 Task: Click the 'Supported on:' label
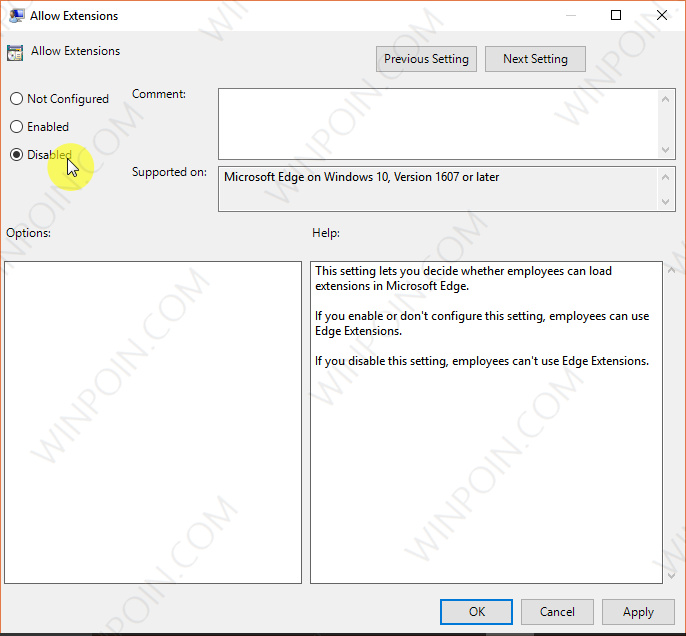coord(169,172)
